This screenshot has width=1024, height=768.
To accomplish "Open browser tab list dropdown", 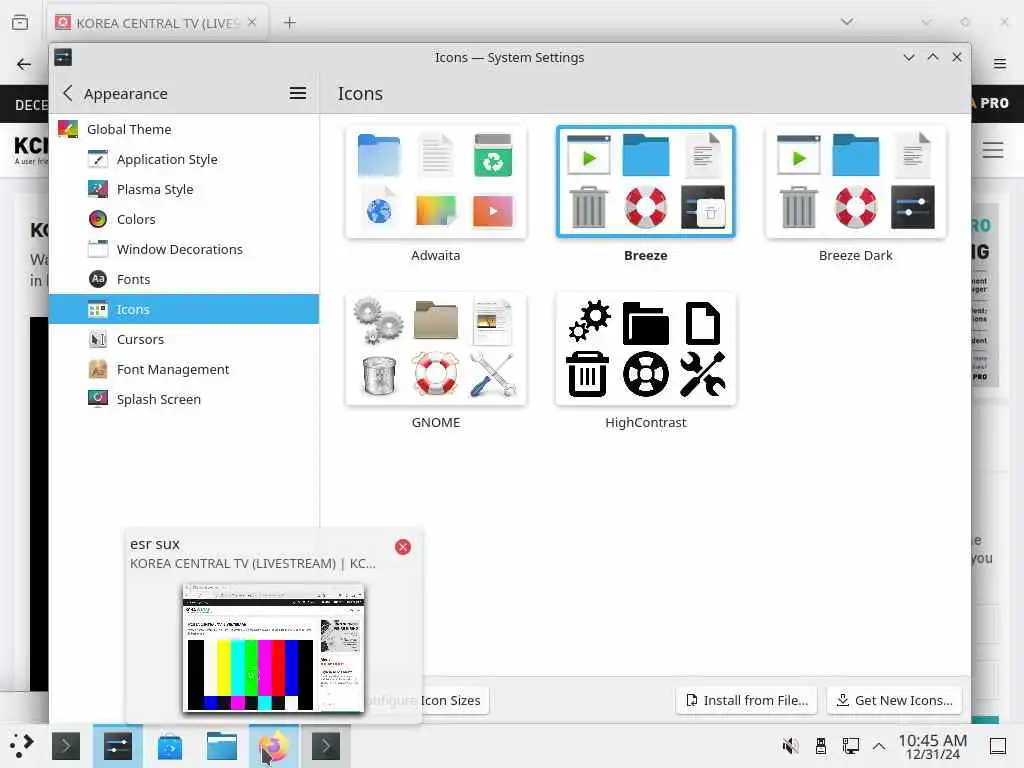I will tap(847, 22).
